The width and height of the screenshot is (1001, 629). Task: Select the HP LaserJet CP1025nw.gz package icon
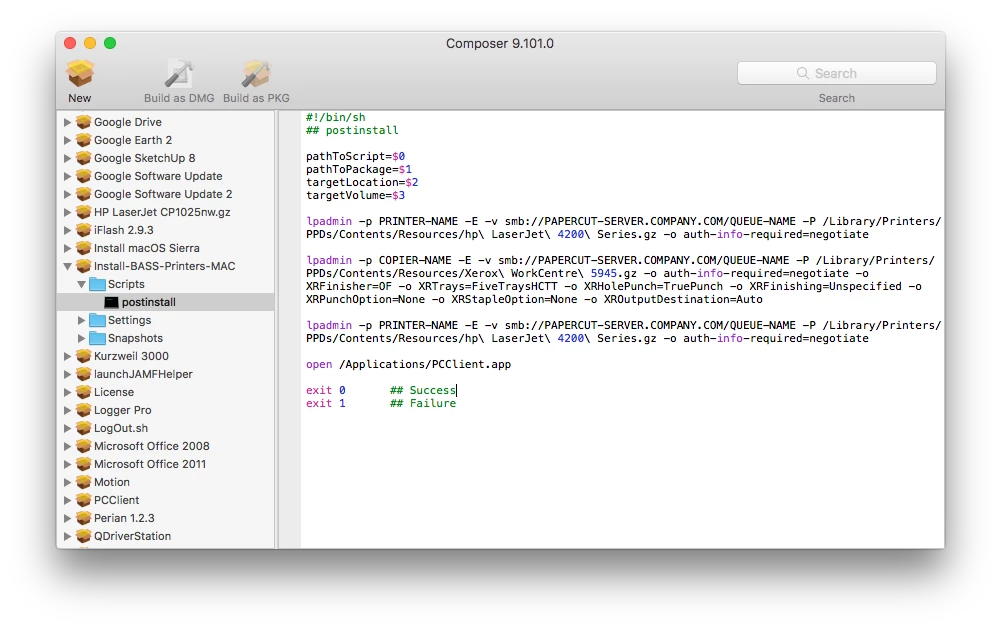pyautogui.click(x=84, y=211)
